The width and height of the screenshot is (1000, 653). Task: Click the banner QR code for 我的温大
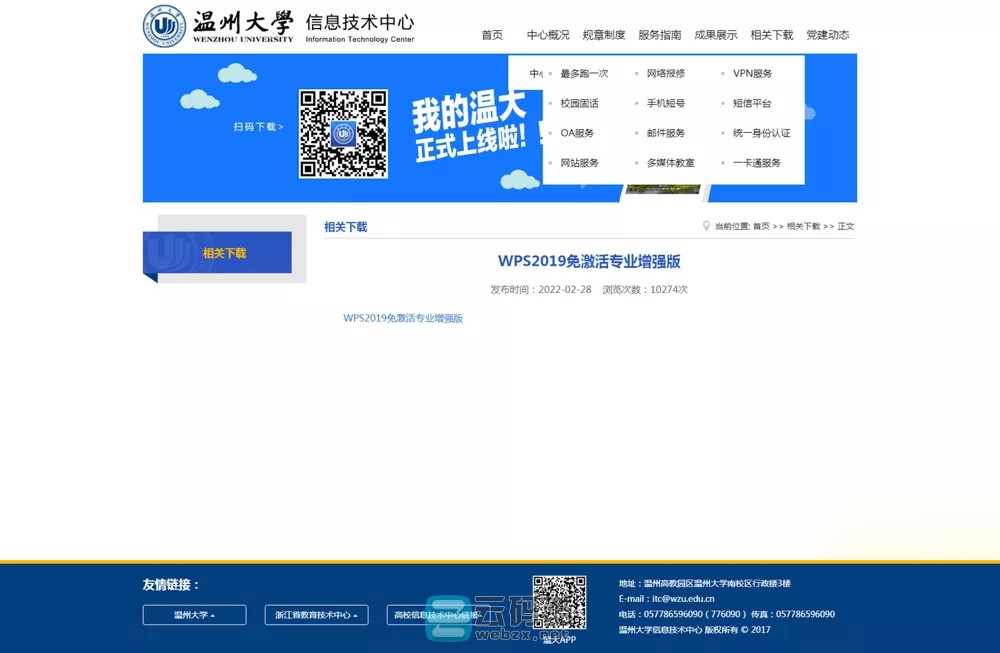[x=343, y=134]
